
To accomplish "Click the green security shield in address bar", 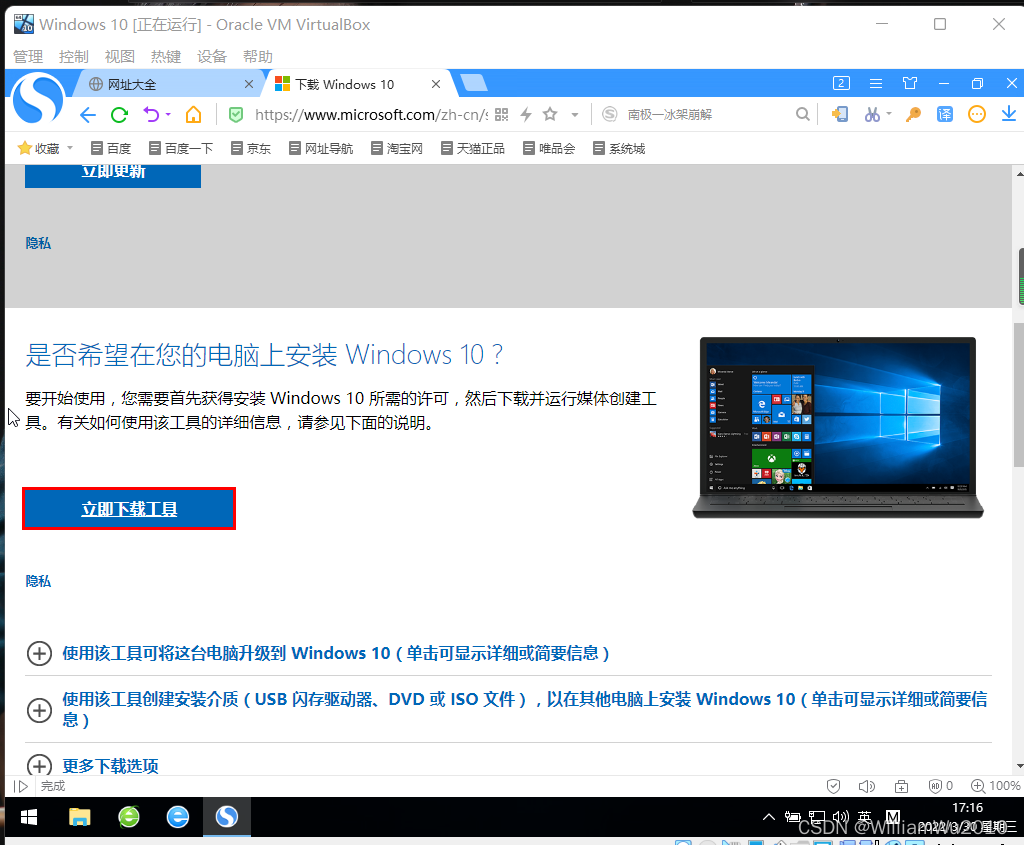I will coord(236,115).
